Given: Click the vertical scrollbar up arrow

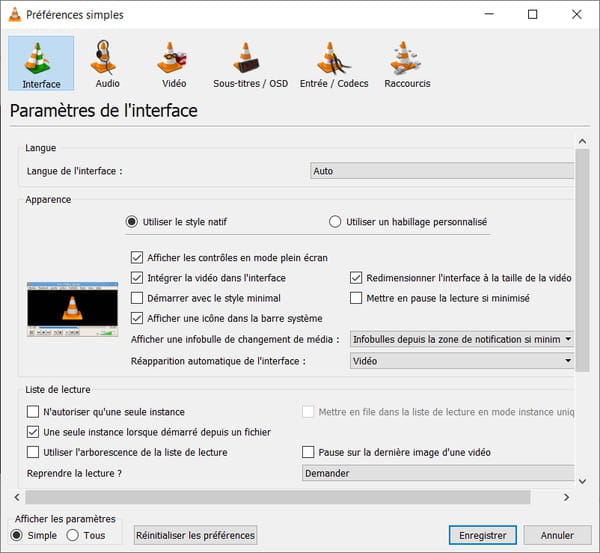Looking at the screenshot, I should point(582,141).
